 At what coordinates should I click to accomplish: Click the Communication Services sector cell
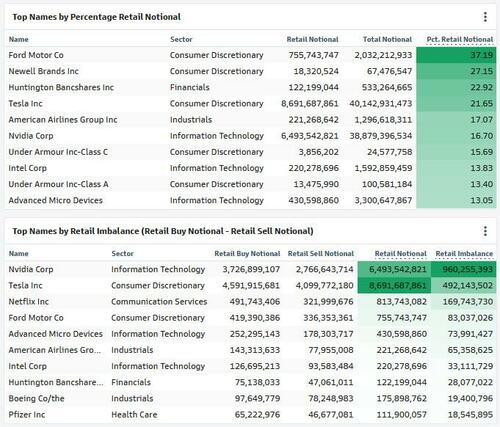159,302
